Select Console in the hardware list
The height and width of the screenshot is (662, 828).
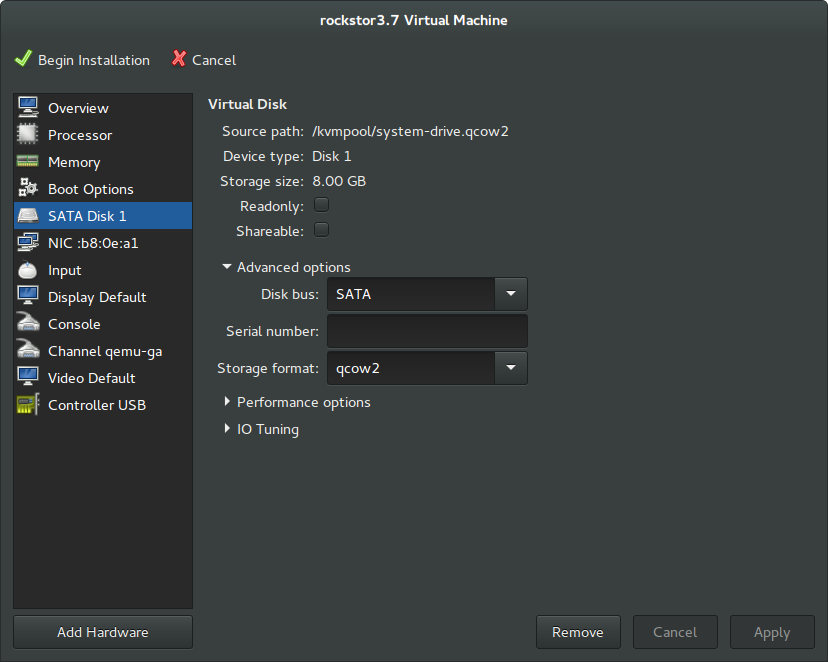pyautogui.click(x=103, y=324)
